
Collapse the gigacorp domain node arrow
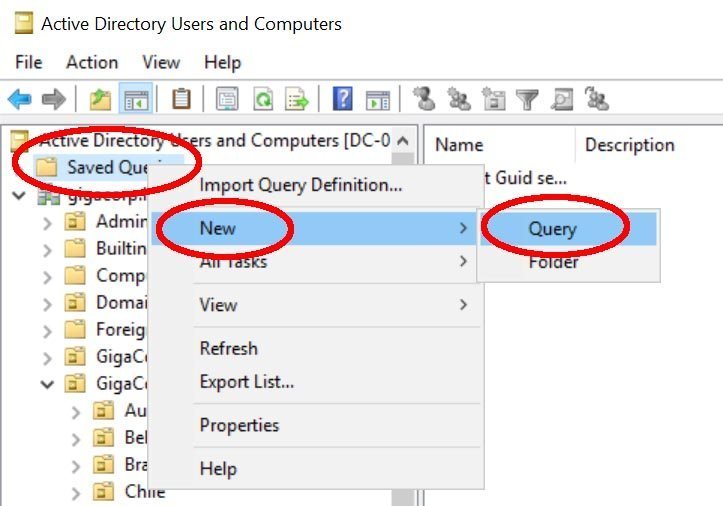[19, 196]
